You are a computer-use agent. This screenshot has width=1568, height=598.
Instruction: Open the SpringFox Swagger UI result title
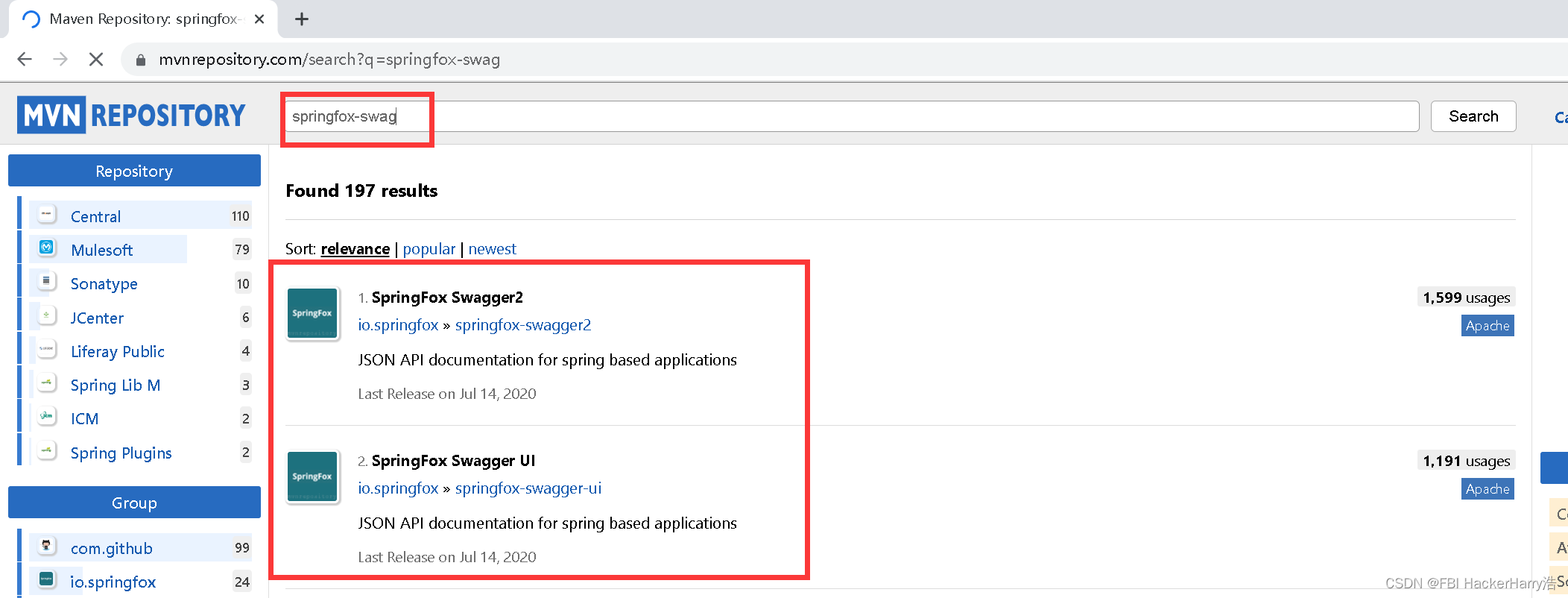tap(454, 461)
